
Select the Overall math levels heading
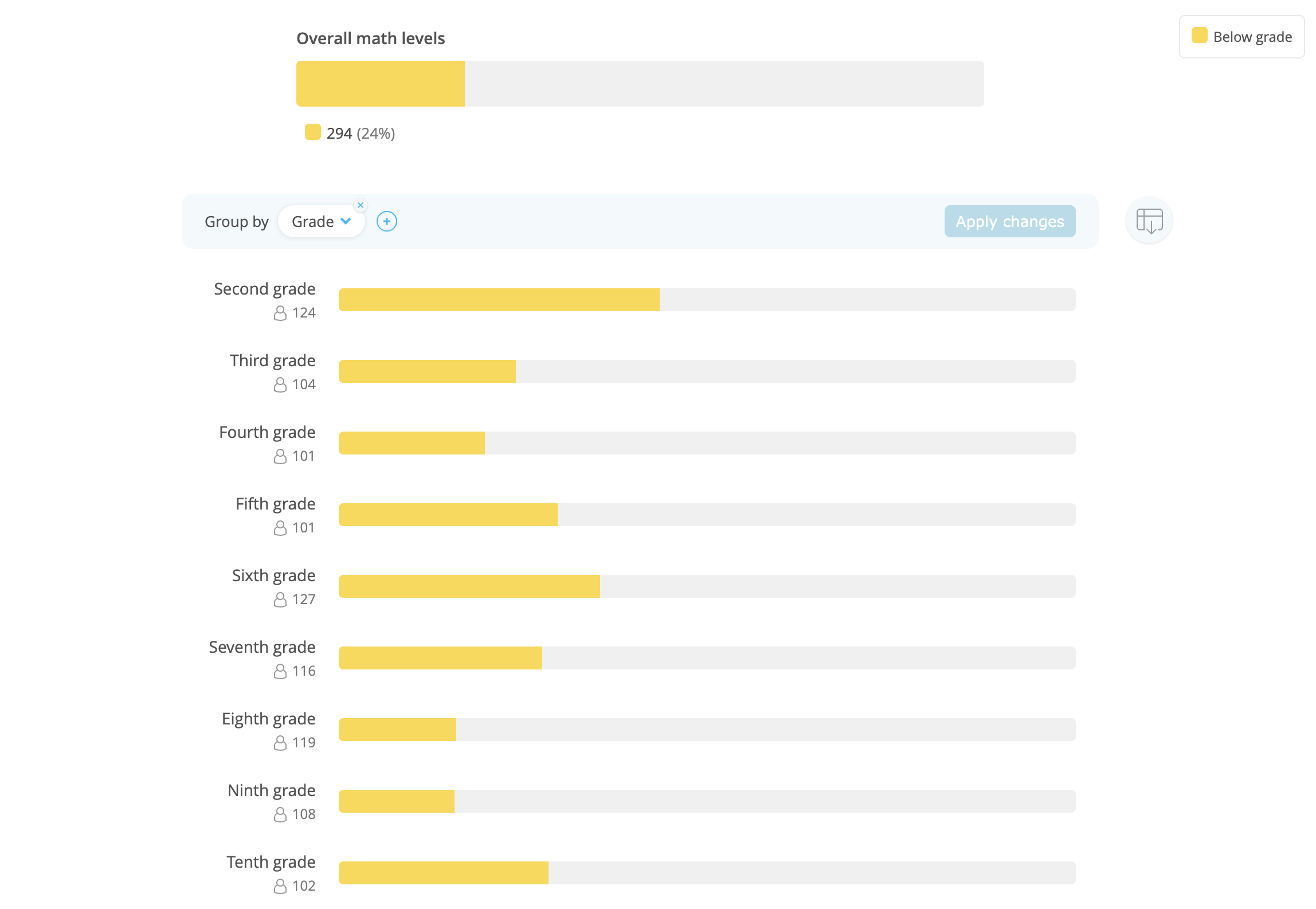371,38
